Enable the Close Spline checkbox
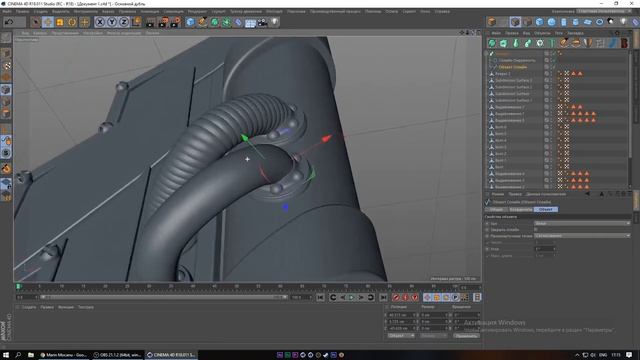 pyautogui.click(x=536, y=229)
